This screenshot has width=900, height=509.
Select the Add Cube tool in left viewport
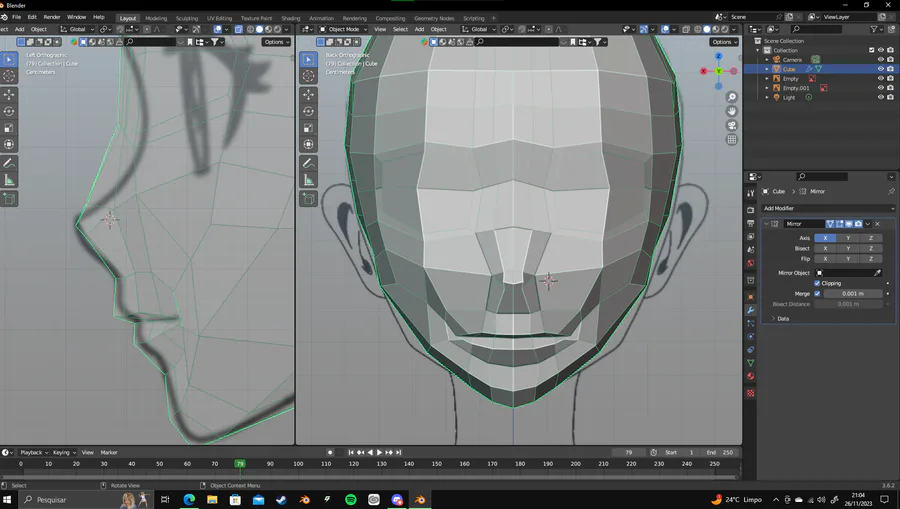(x=9, y=199)
